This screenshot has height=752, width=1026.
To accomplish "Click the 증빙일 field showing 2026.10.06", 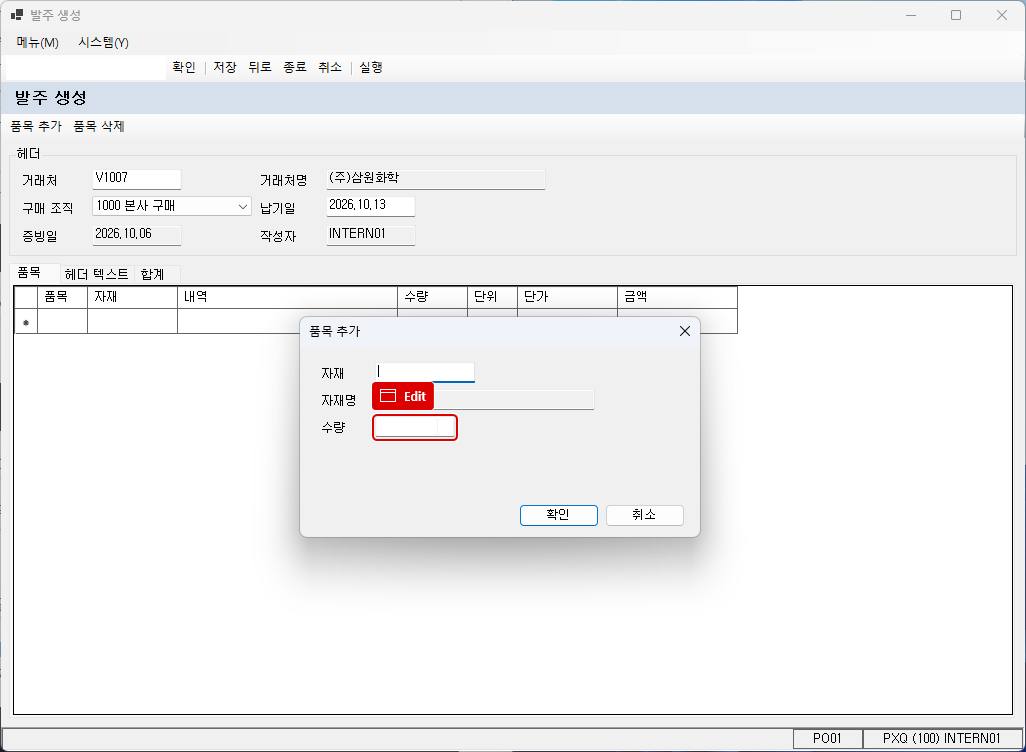I will 137,235.
